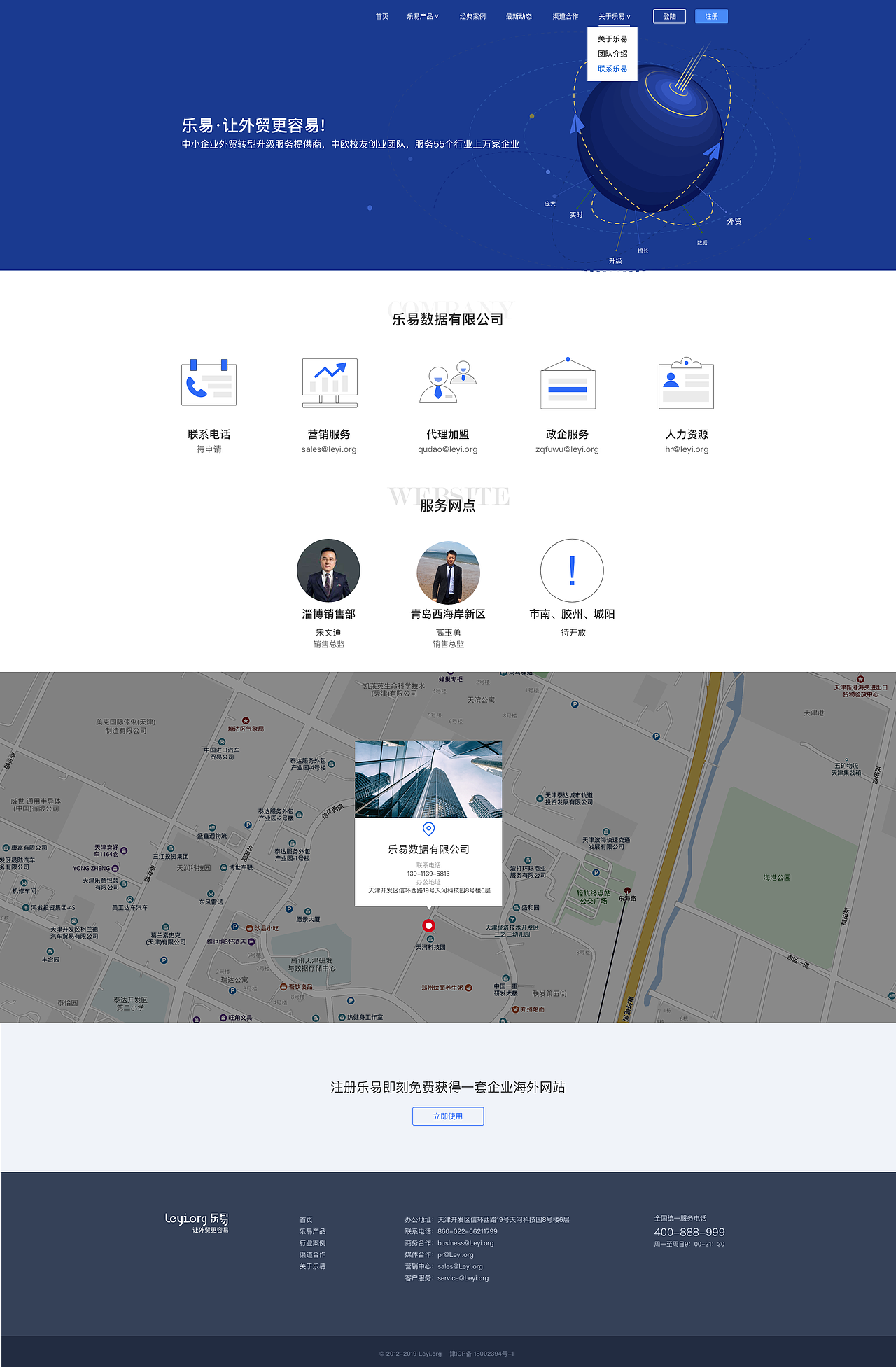
Task: Click the 人力资源 ID card icon
Action: pyautogui.click(x=686, y=383)
